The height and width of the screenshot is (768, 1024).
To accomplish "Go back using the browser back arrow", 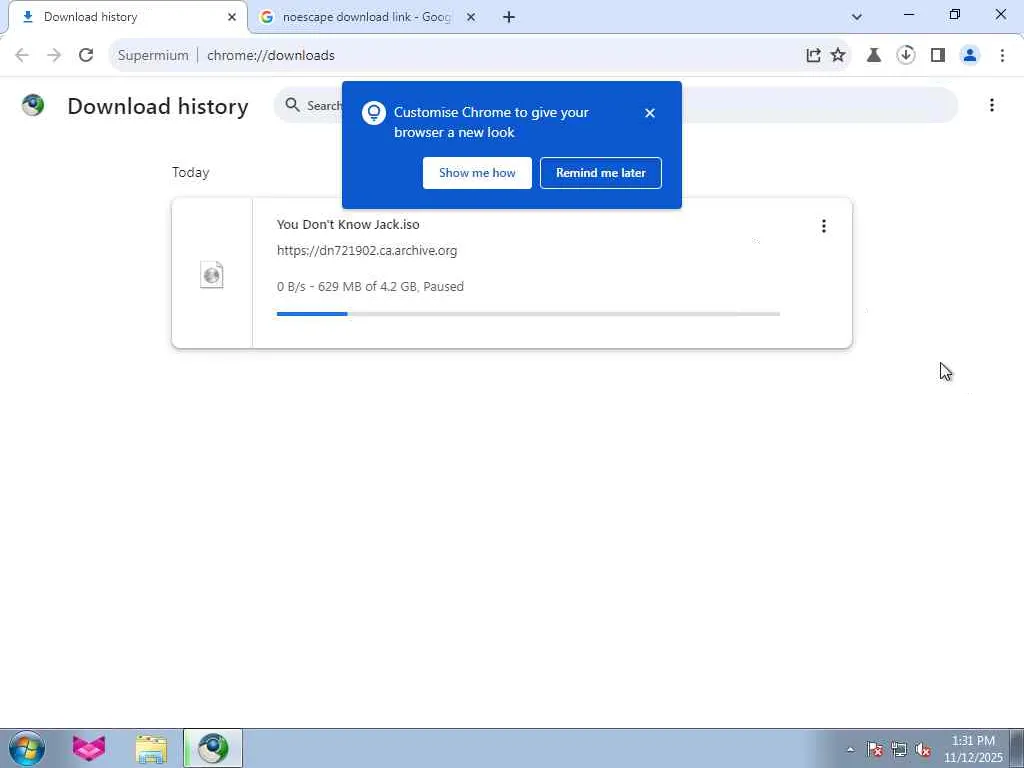I will tap(22, 56).
